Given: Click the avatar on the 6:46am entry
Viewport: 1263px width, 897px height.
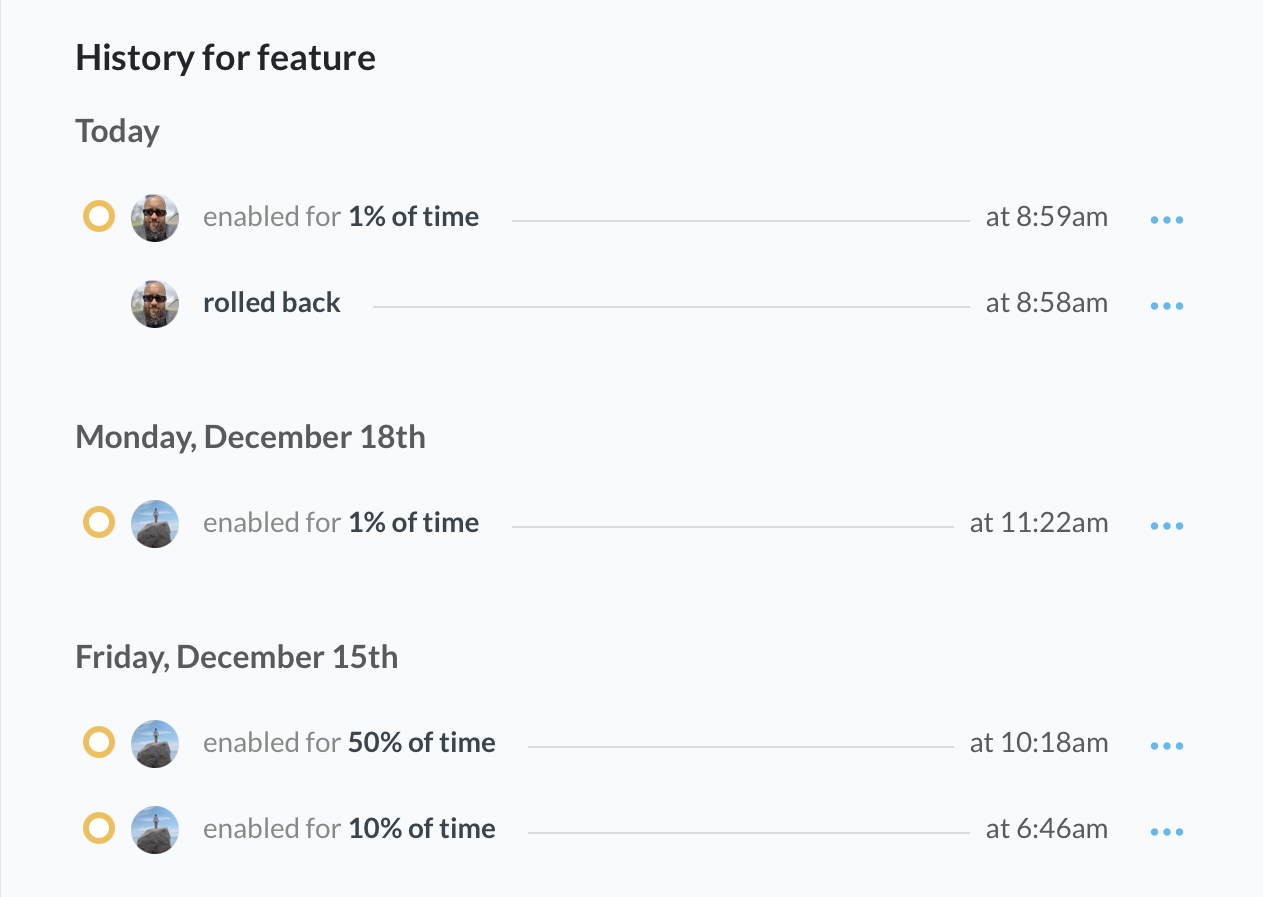Looking at the screenshot, I should click(x=155, y=828).
